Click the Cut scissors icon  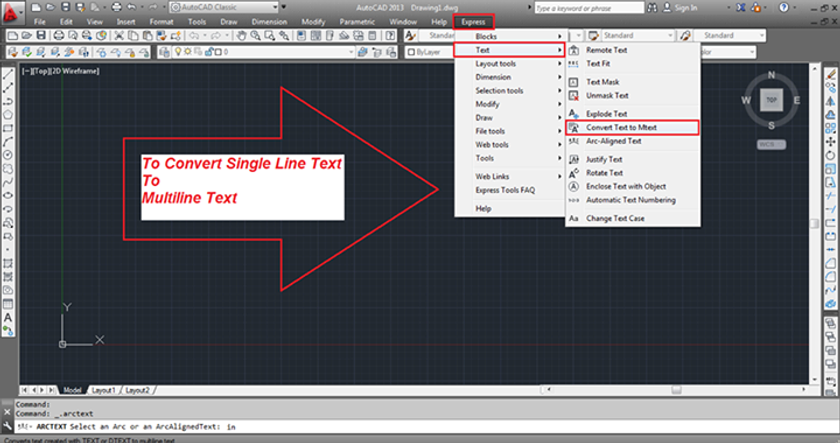pos(119,36)
